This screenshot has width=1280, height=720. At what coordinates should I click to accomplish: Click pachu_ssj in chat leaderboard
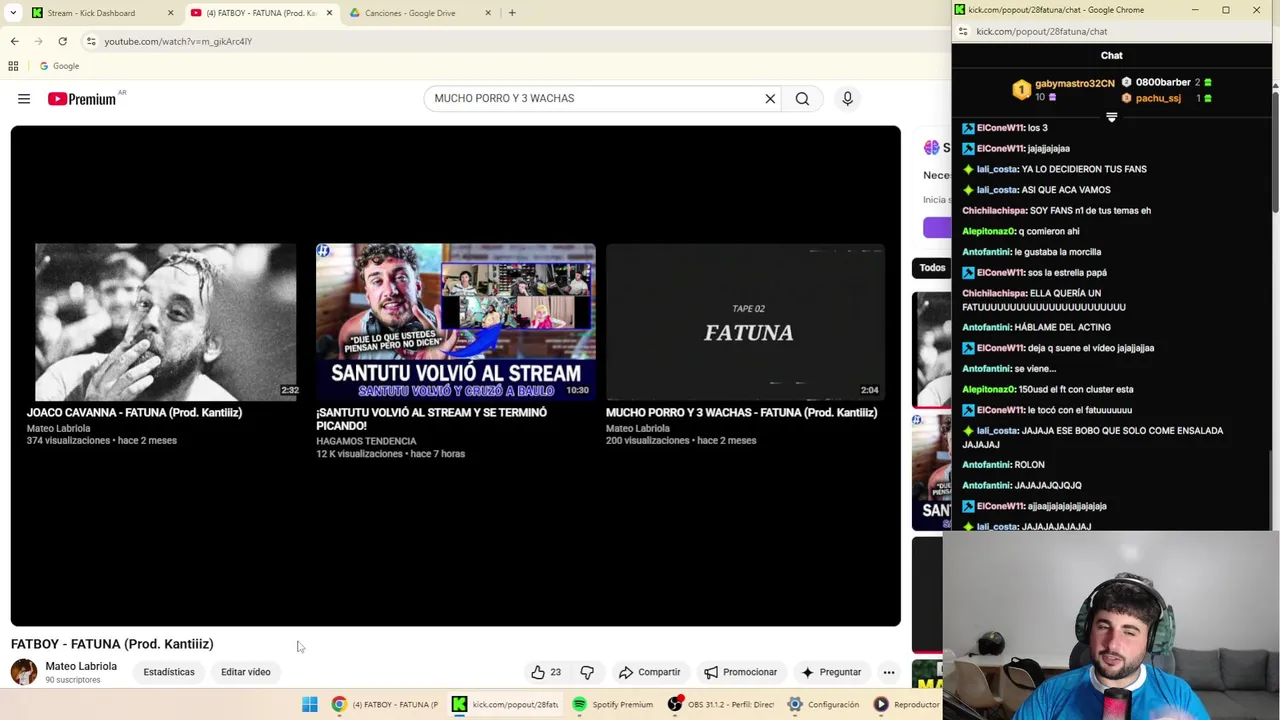[x=1157, y=98]
